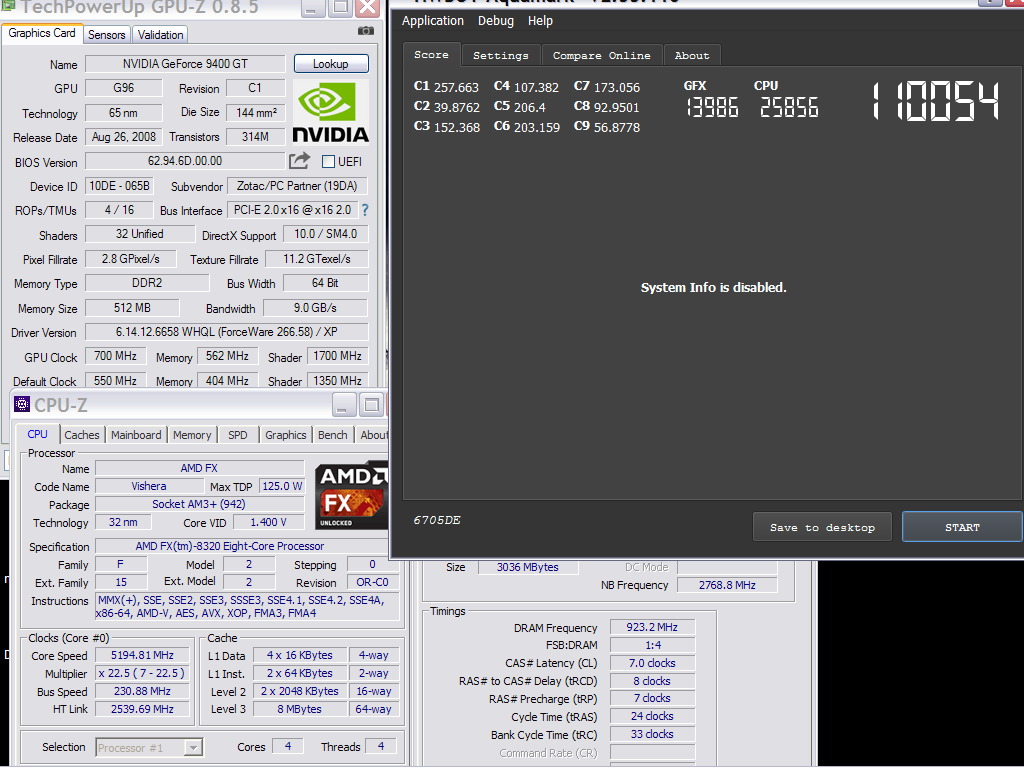Switch to GPU-Z Sensors tab

106,35
